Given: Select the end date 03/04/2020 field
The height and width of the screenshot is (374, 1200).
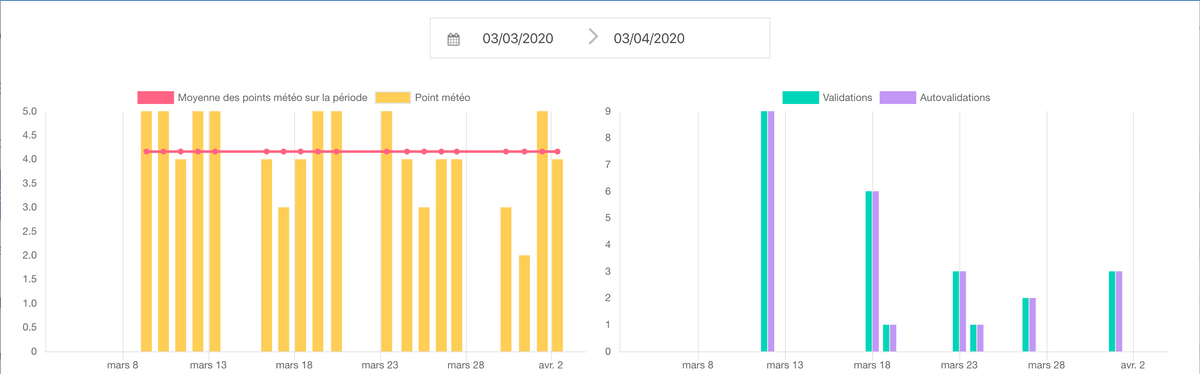Looking at the screenshot, I should [x=649, y=39].
